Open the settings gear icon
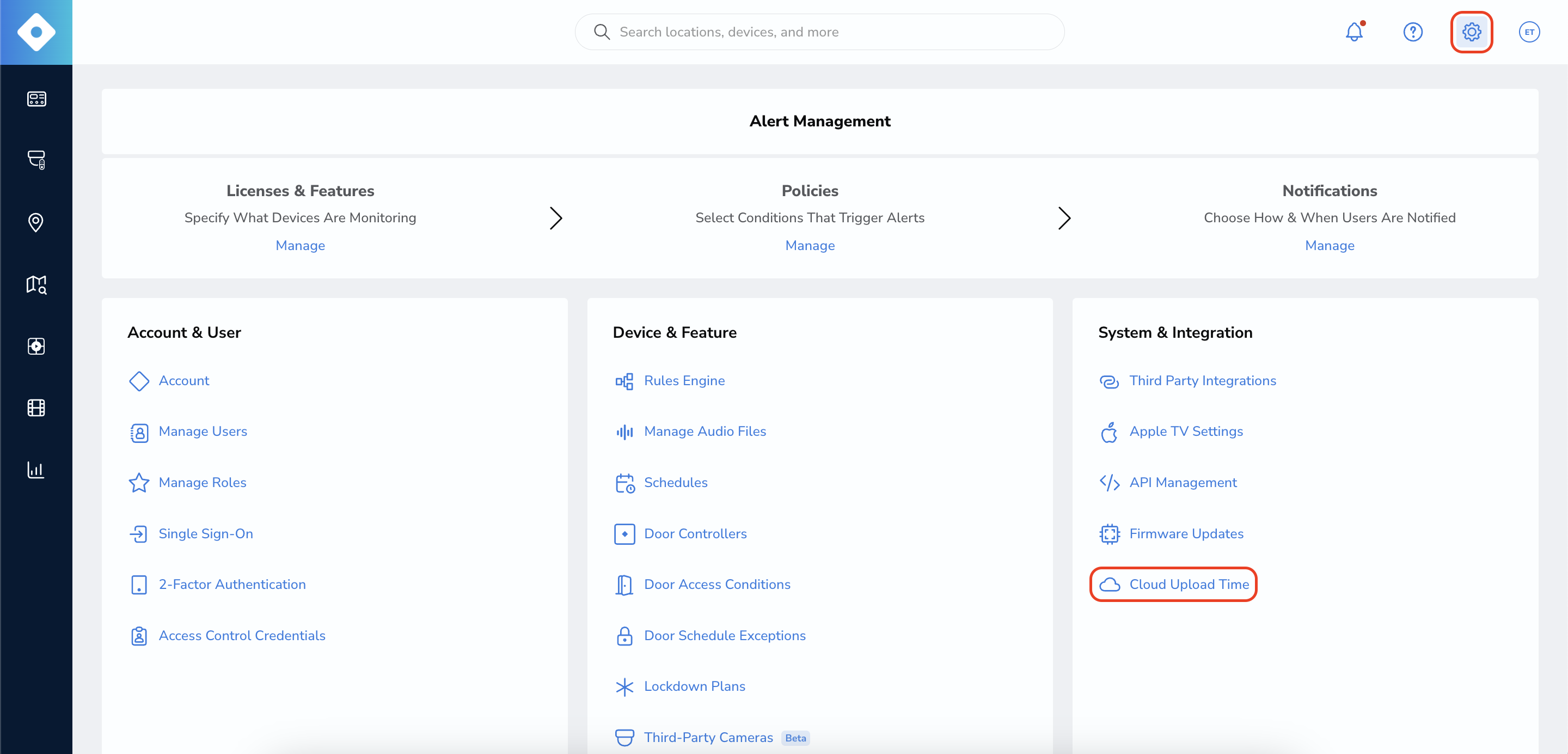This screenshot has width=1568, height=754. coord(1471,32)
